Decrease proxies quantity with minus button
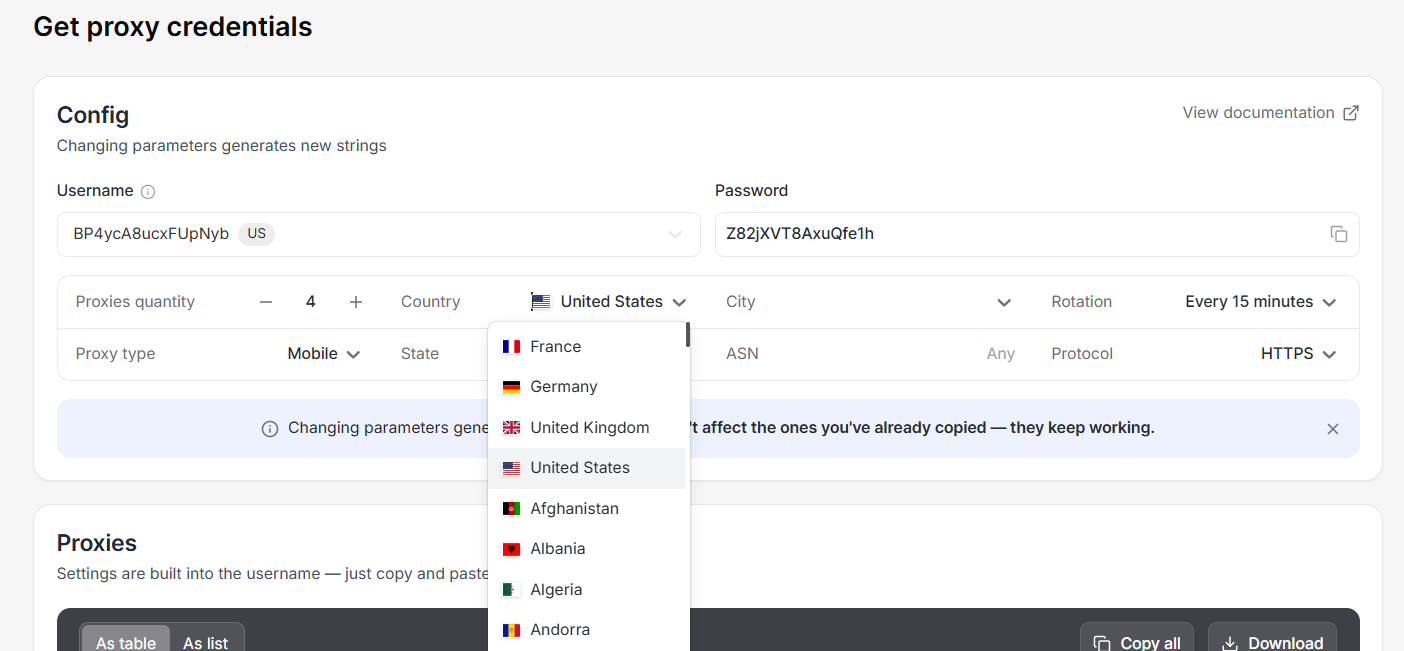1404x651 pixels. [266, 302]
